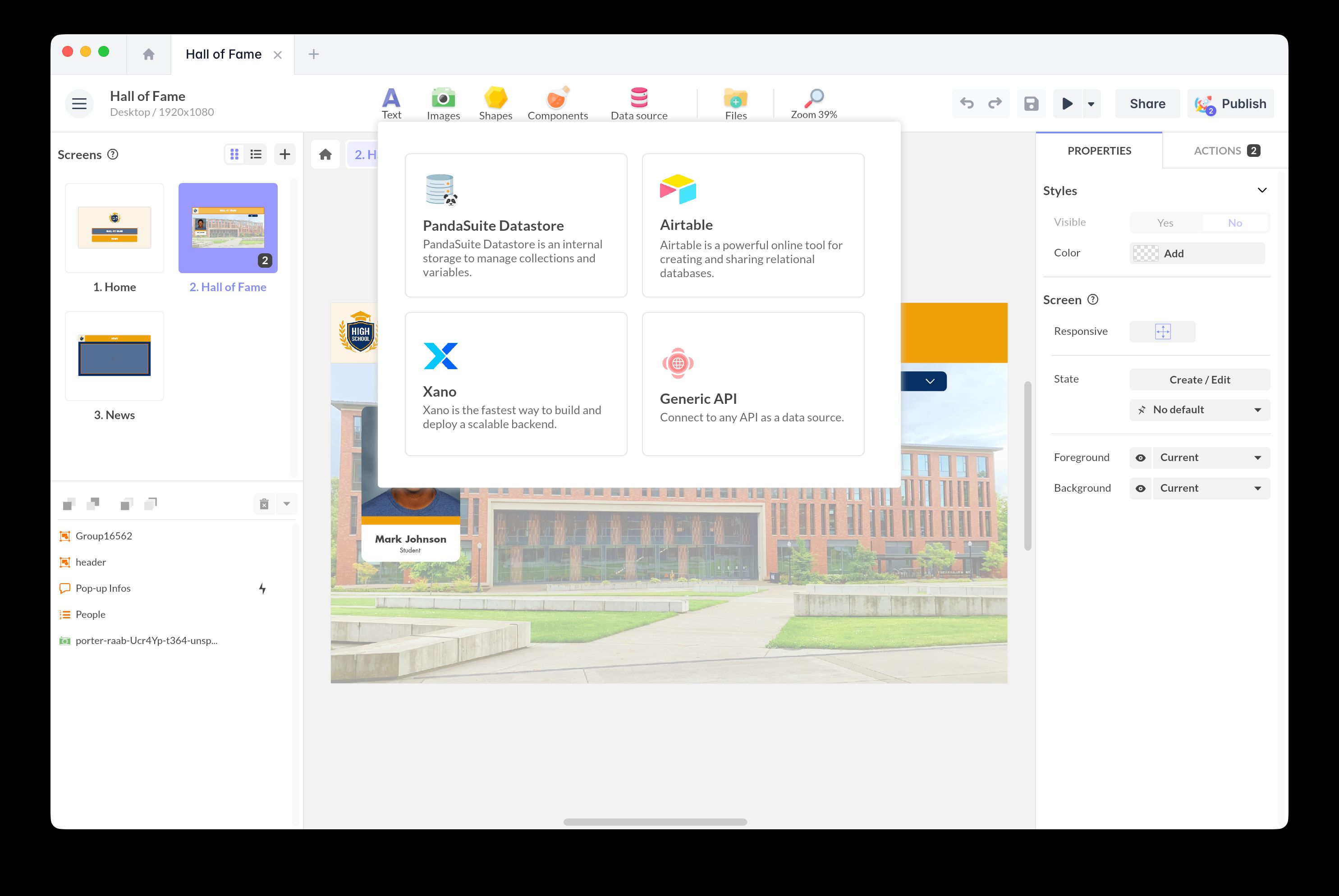Toggle Foreground visibility eye icon
Screen dimensions: 1339x896
1141,457
